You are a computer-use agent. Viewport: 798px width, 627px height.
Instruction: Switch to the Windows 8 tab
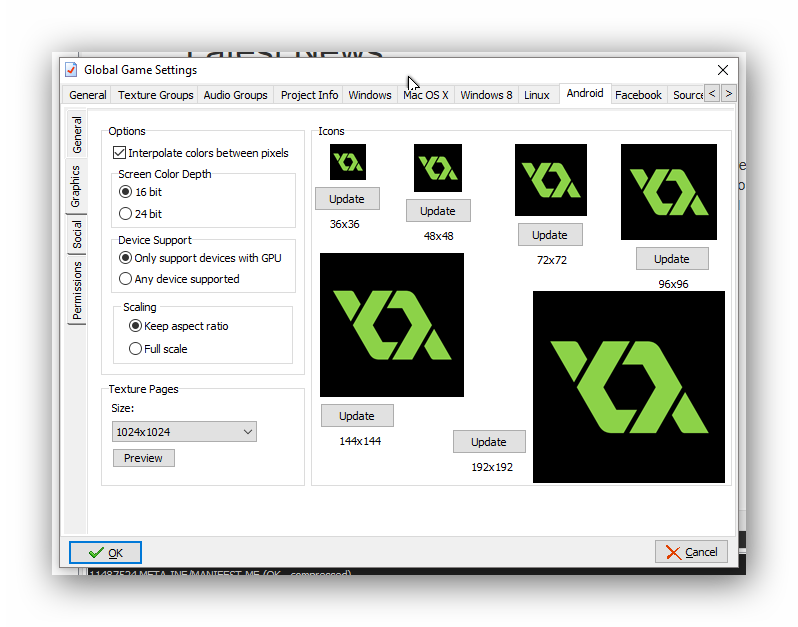pyautogui.click(x=486, y=95)
